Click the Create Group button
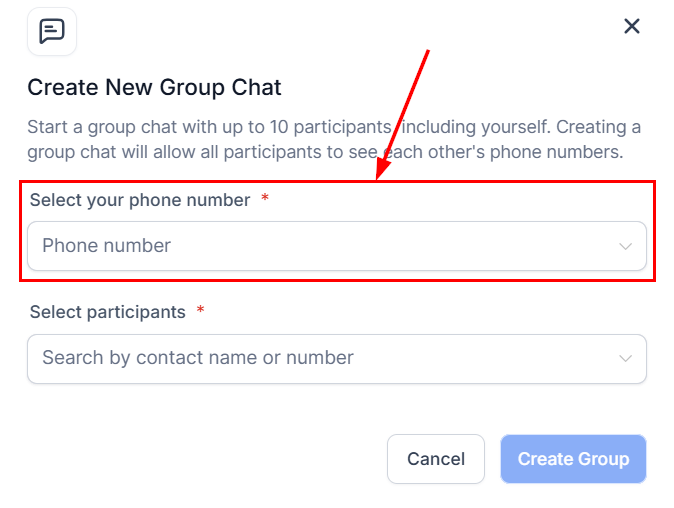Image resolution: width=674 pixels, height=508 pixels. tap(573, 459)
